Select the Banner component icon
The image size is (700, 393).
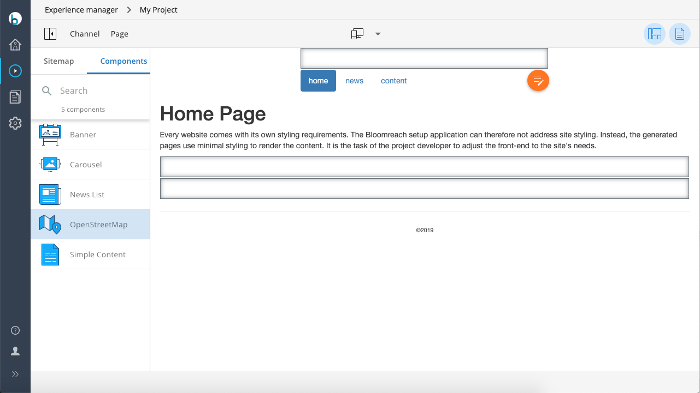[50, 135]
